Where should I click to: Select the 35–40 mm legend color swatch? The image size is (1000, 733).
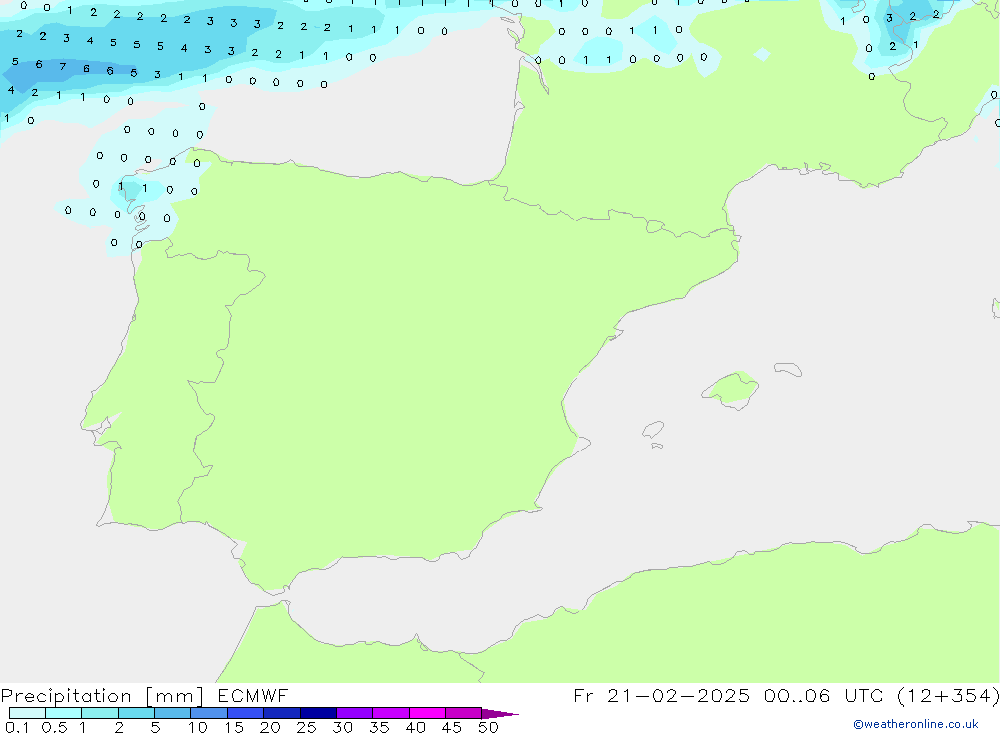point(391,713)
